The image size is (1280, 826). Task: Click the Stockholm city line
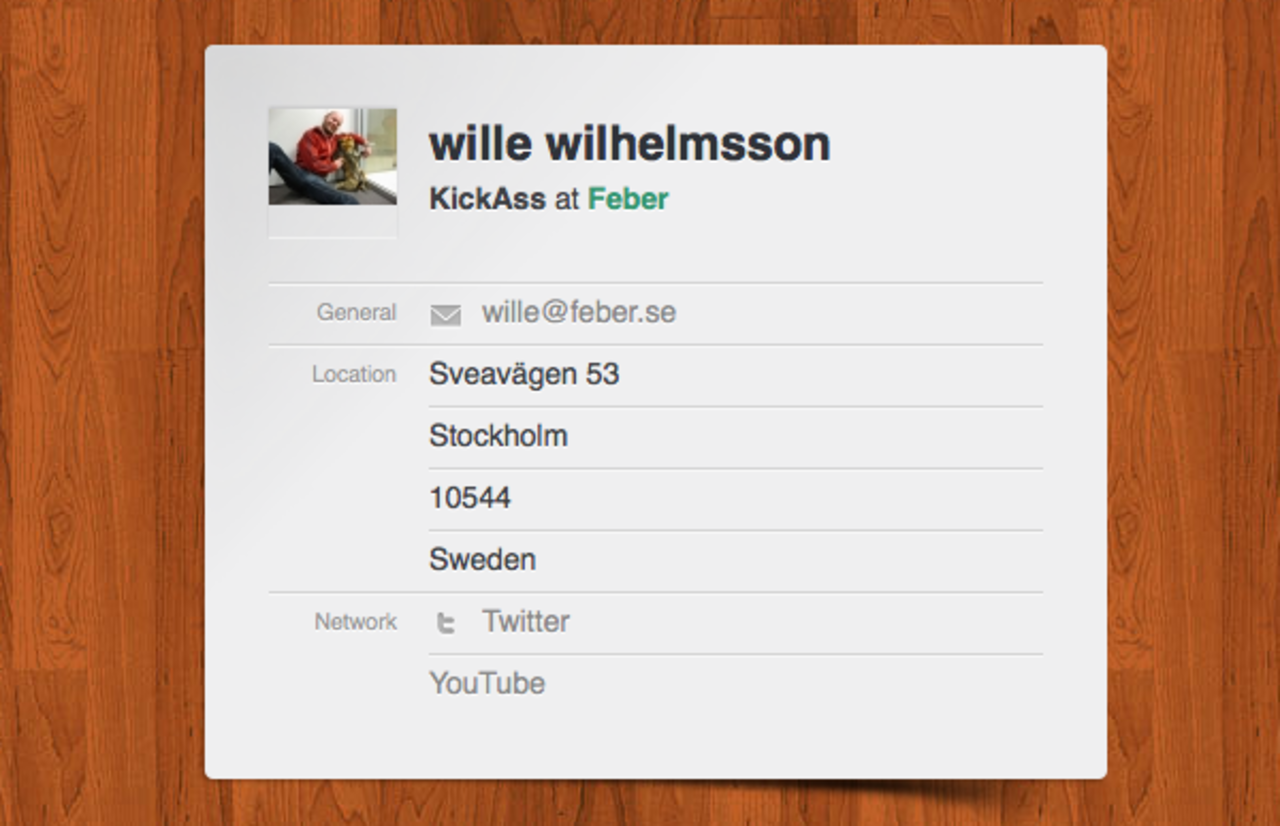pos(498,436)
